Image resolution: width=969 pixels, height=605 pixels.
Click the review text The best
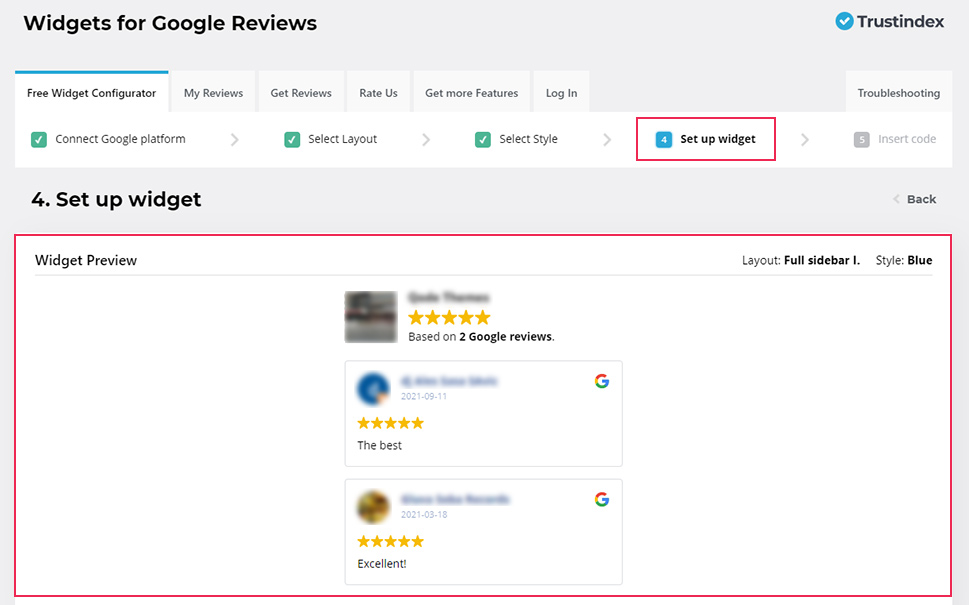[x=379, y=446]
